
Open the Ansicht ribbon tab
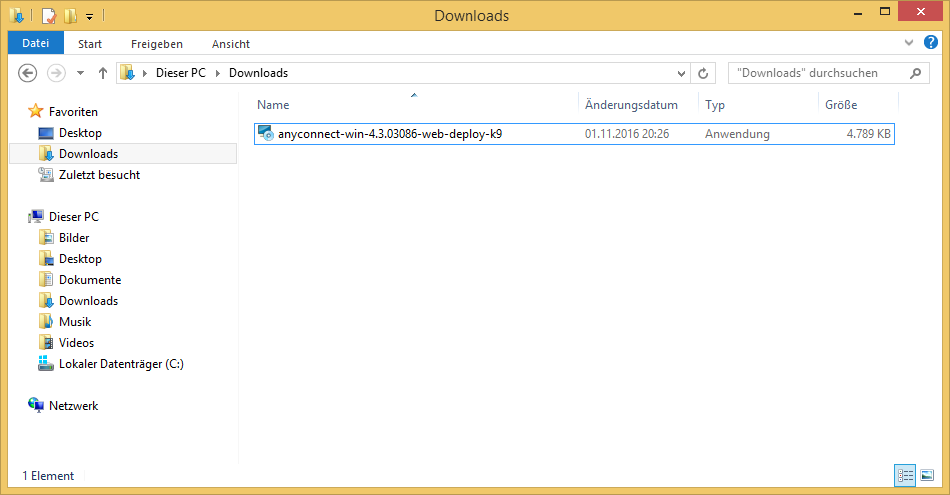tap(231, 44)
